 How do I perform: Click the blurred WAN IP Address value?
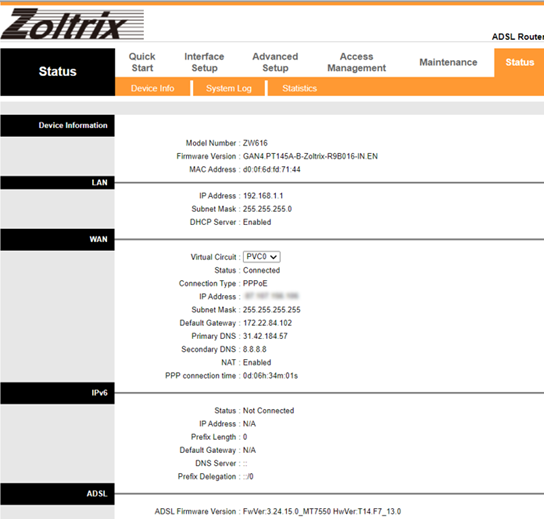pos(272,296)
